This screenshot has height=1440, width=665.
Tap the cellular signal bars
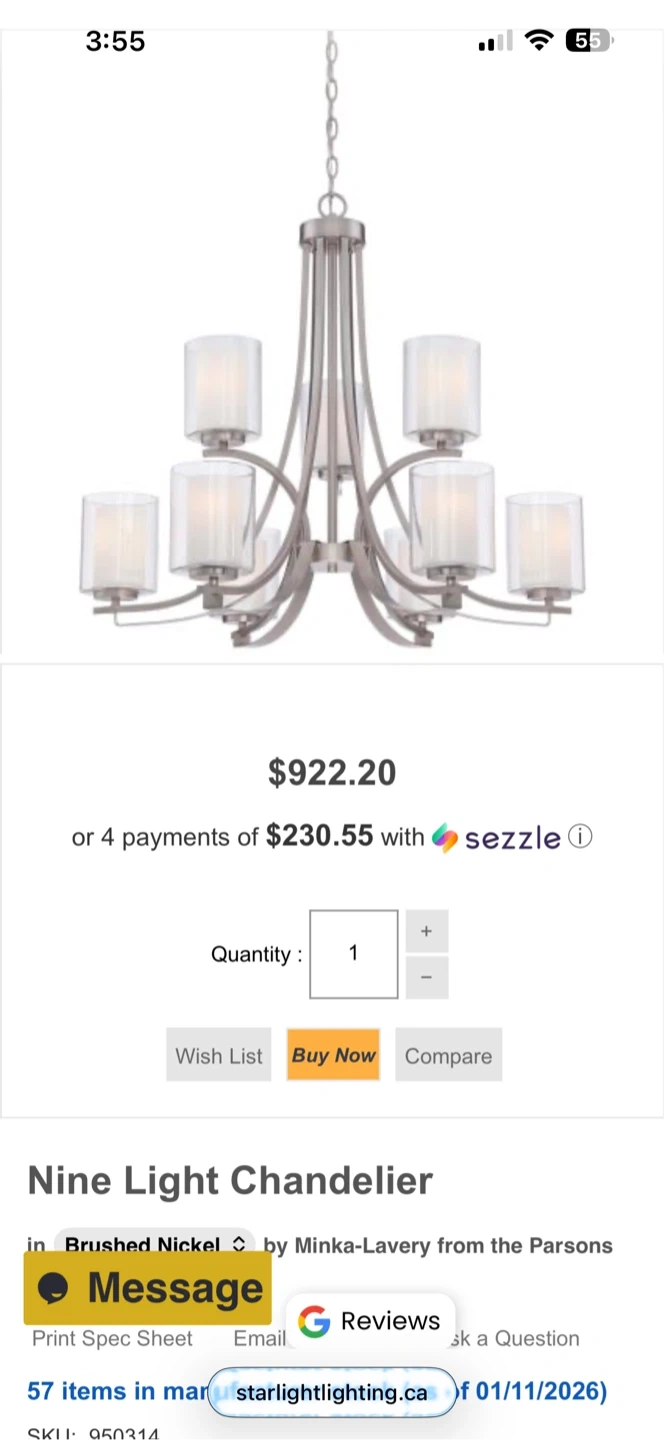click(x=495, y=42)
